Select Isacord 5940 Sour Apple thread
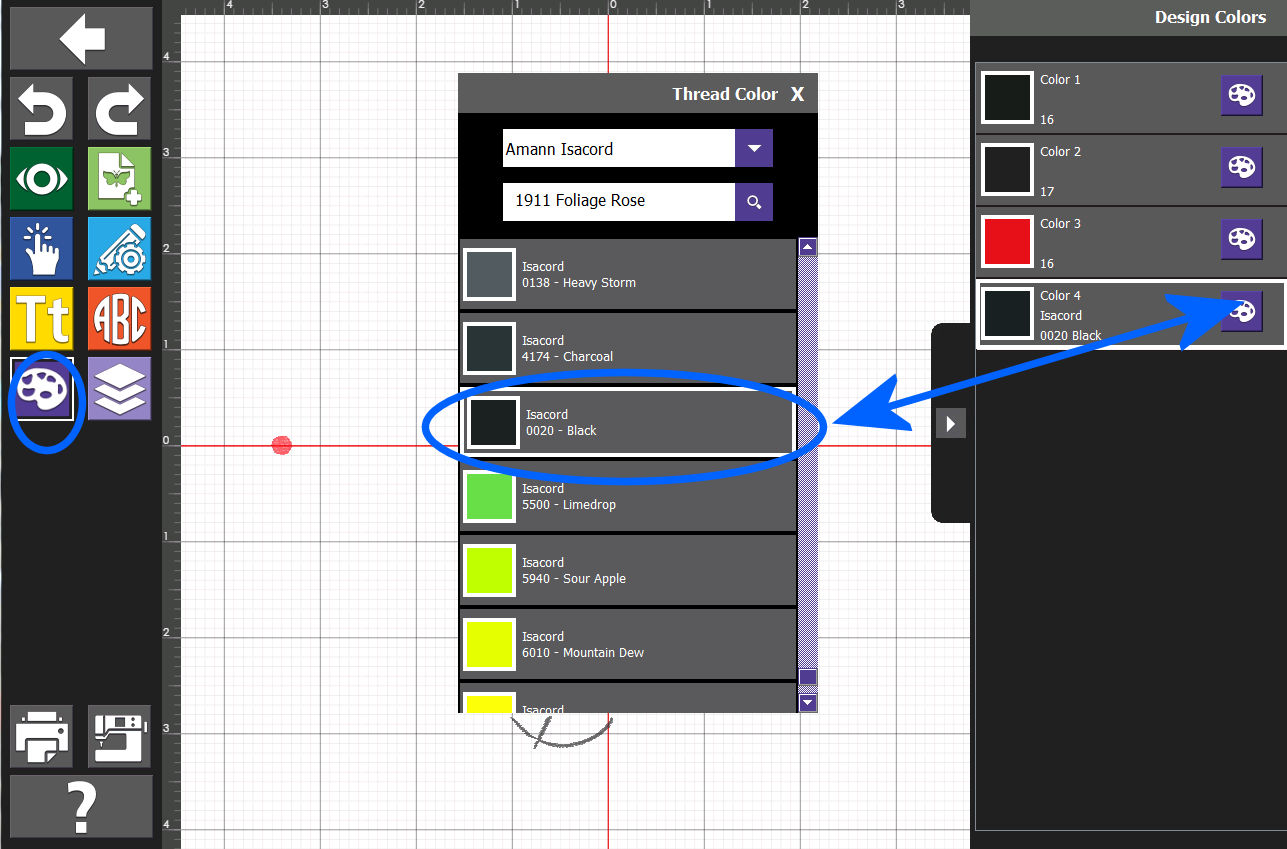 click(628, 571)
